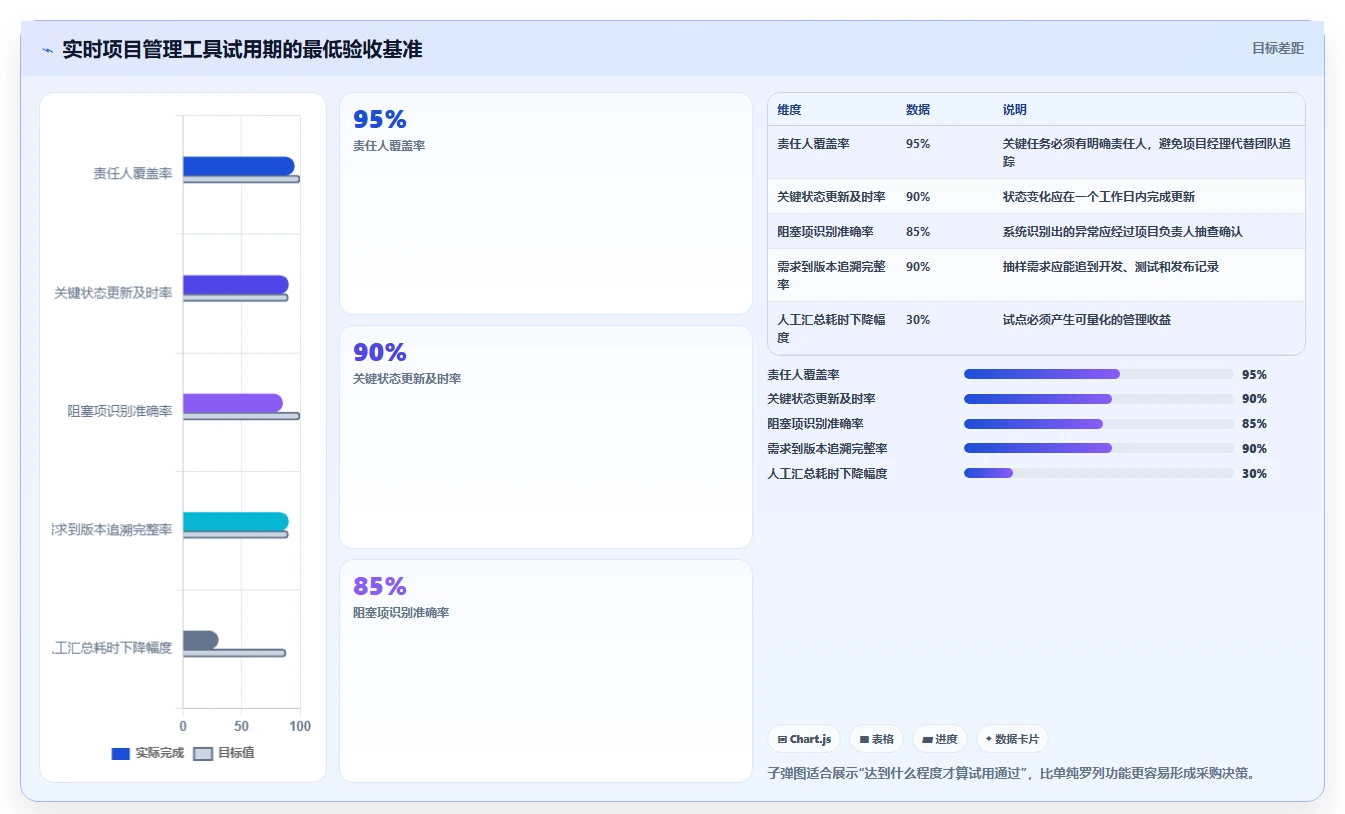Click the 关键状态更新及时率 progress bar
Viewport: 1345px width, 814px height.
(1098, 399)
